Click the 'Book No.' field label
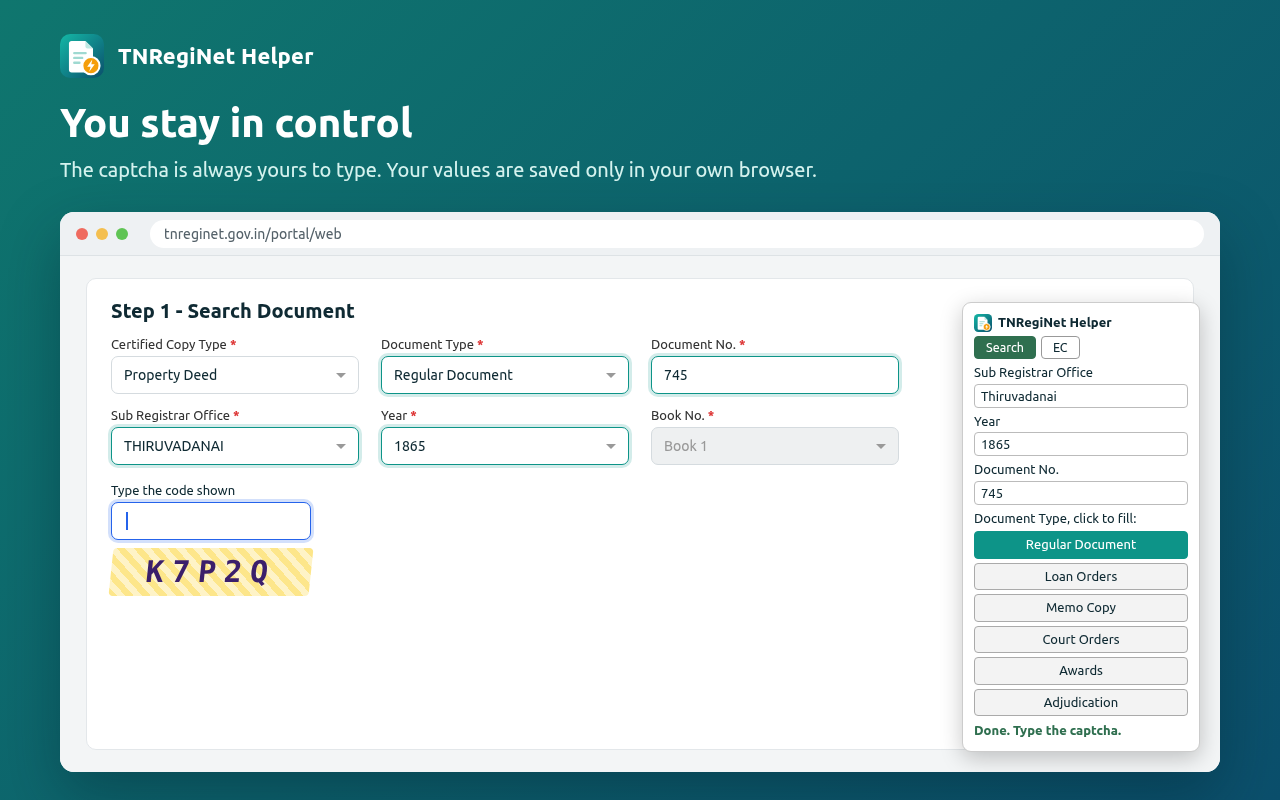Screen dimensions: 1280x800 tap(682, 416)
